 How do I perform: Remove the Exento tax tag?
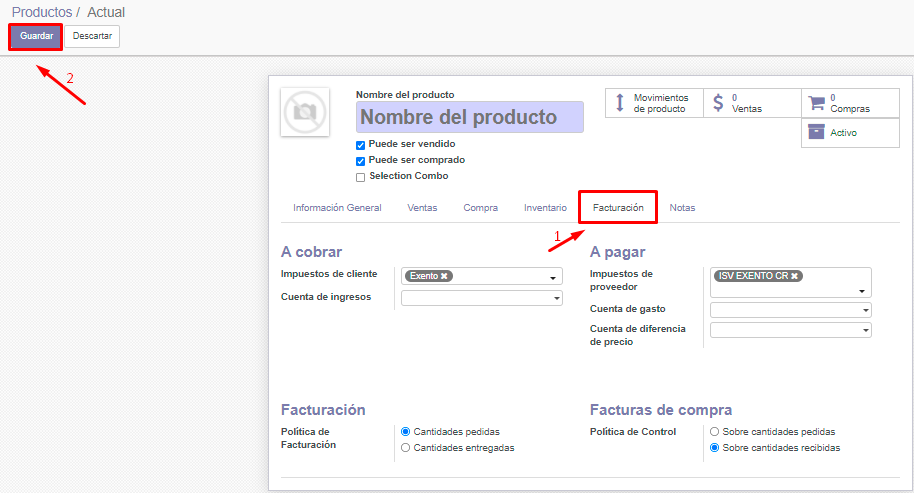point(444,276)
